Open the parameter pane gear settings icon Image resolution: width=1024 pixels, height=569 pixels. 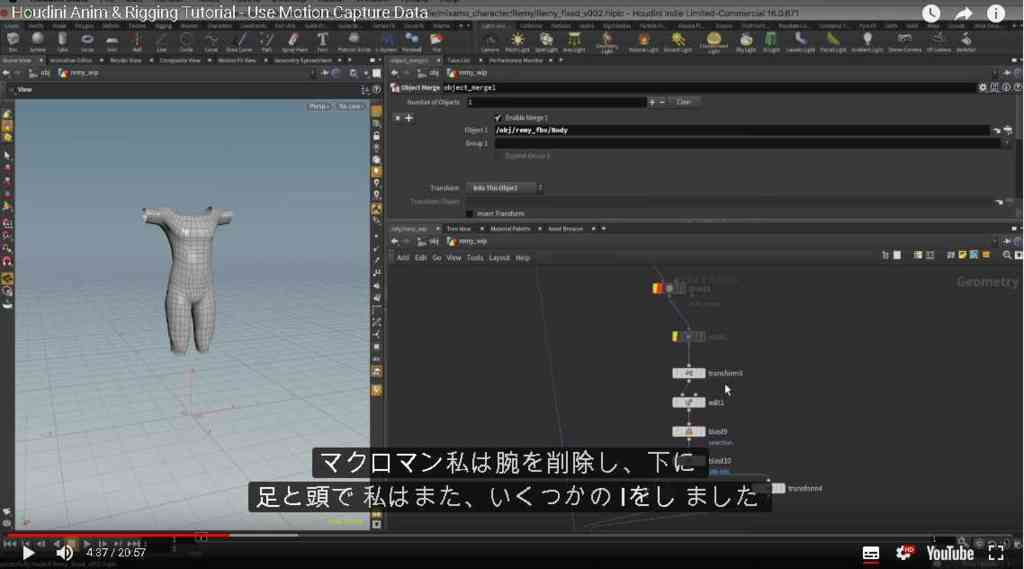(982, 88)
